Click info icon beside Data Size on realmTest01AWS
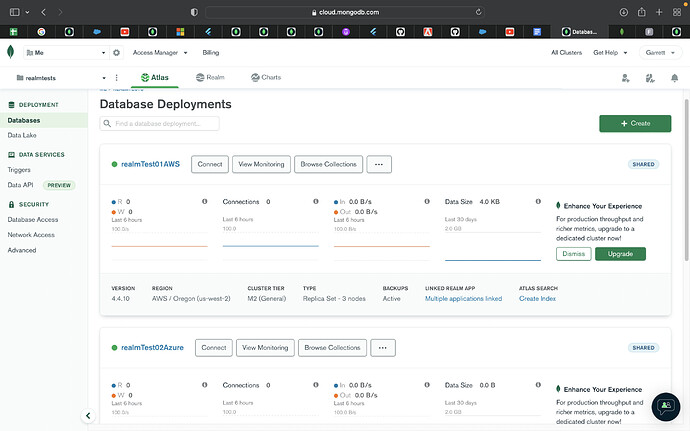This screenshot has width=690, height=431. tap(537, 201)
